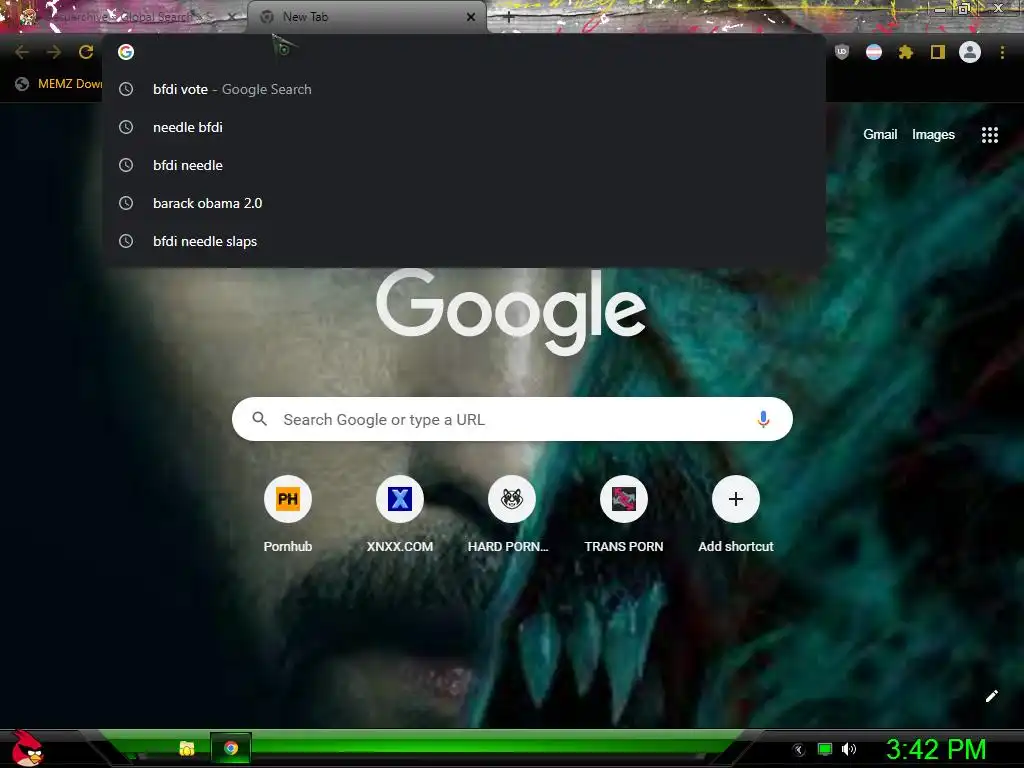Image resolution: width=1024 pixels, height=768 pixels.
Task: Open Chrome's three-dot menu
Action: (x=1002, y=52)
